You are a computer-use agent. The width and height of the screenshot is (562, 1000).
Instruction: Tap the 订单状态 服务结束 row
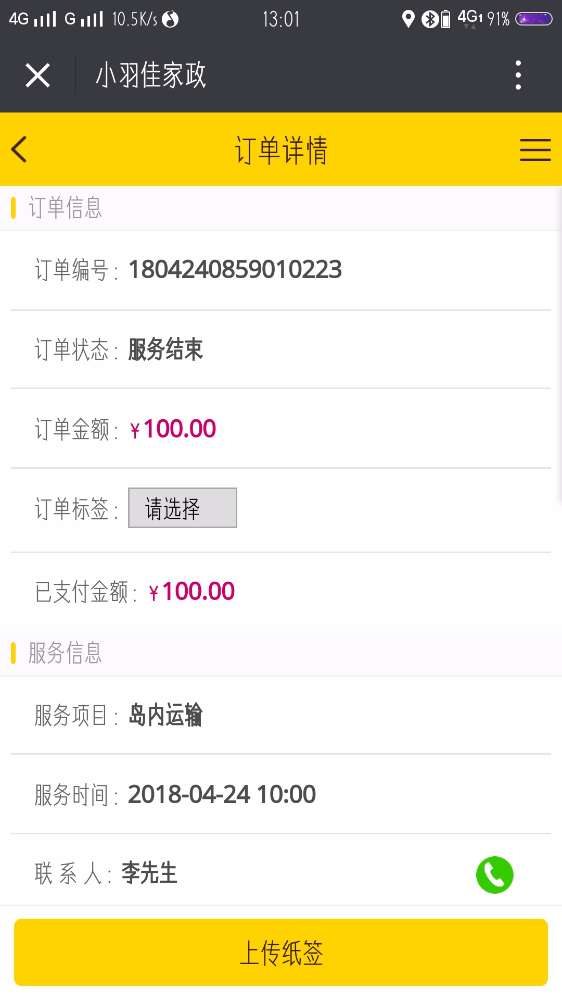pyautogui.click(x=281, y=349)
